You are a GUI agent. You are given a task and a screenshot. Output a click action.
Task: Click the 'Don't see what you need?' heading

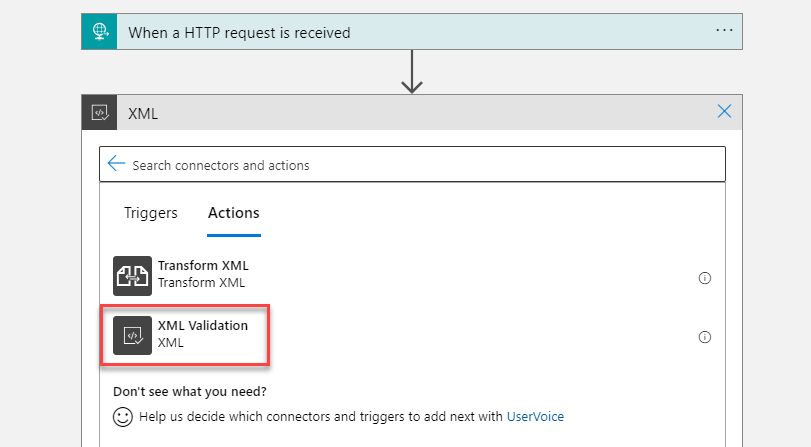(x=190, y=392)
